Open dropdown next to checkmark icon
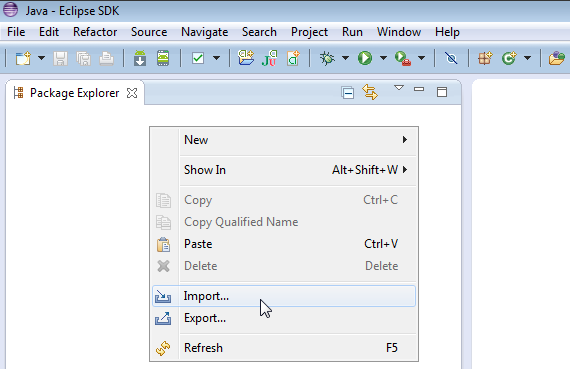Image resolution: width=570 pixels, height=369 pixels. pyautogui.click(x=216, y=58)
